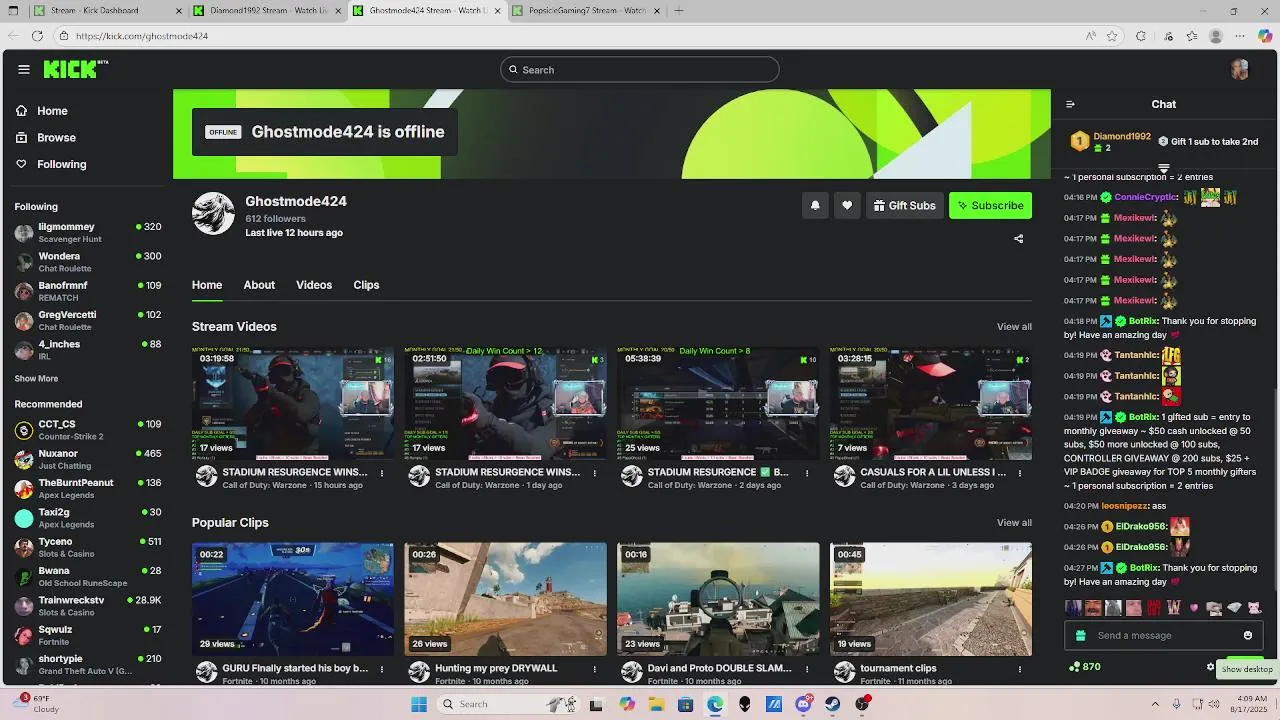Switch to the Clips tab
Screen dimensions: 1280x720
coord(366,285)
